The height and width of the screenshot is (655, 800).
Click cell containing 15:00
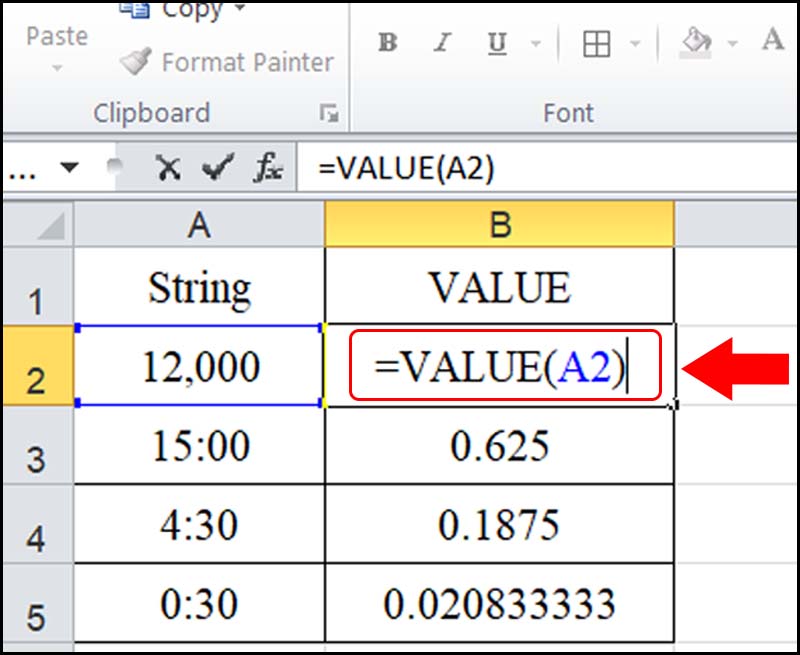pyautogui.click(x=199, y=445)
